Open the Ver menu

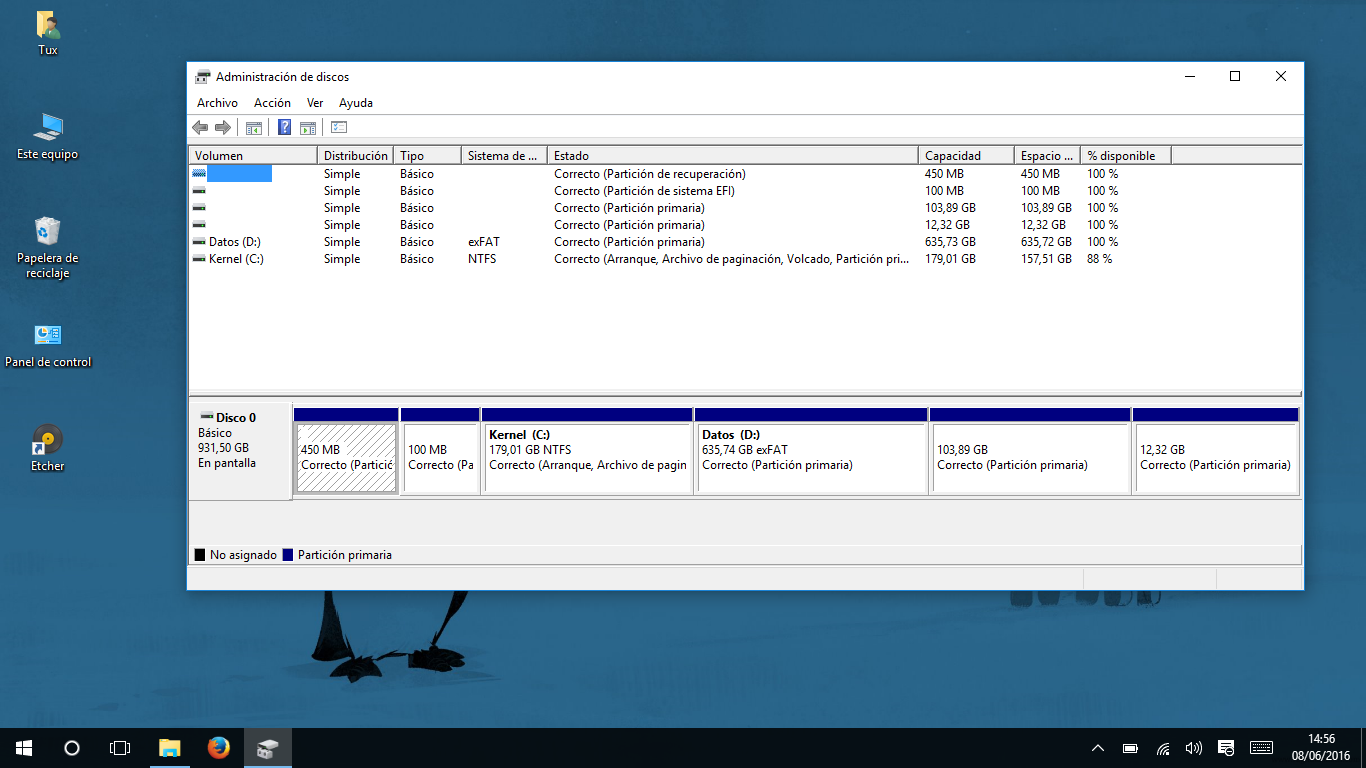click(x=314, y=102)
